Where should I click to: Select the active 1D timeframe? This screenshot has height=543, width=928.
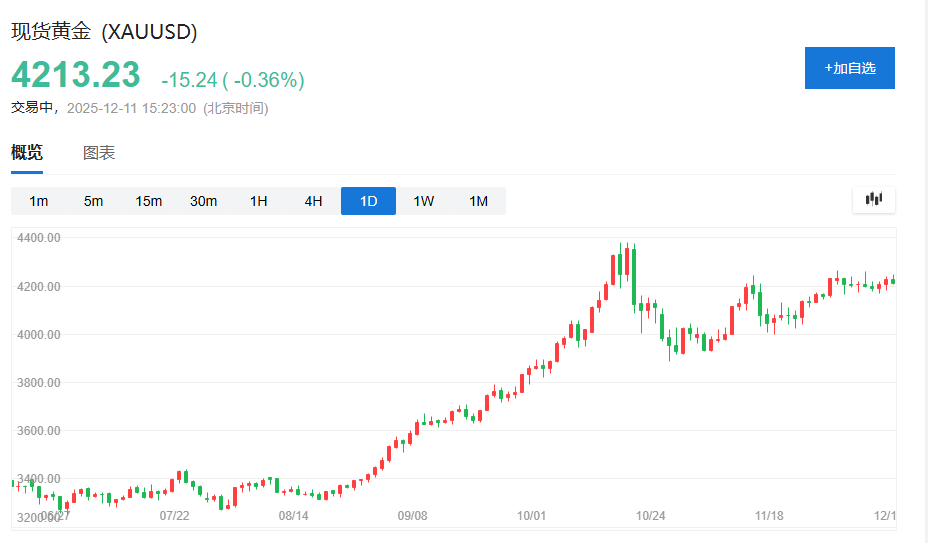tap(368, 201)
